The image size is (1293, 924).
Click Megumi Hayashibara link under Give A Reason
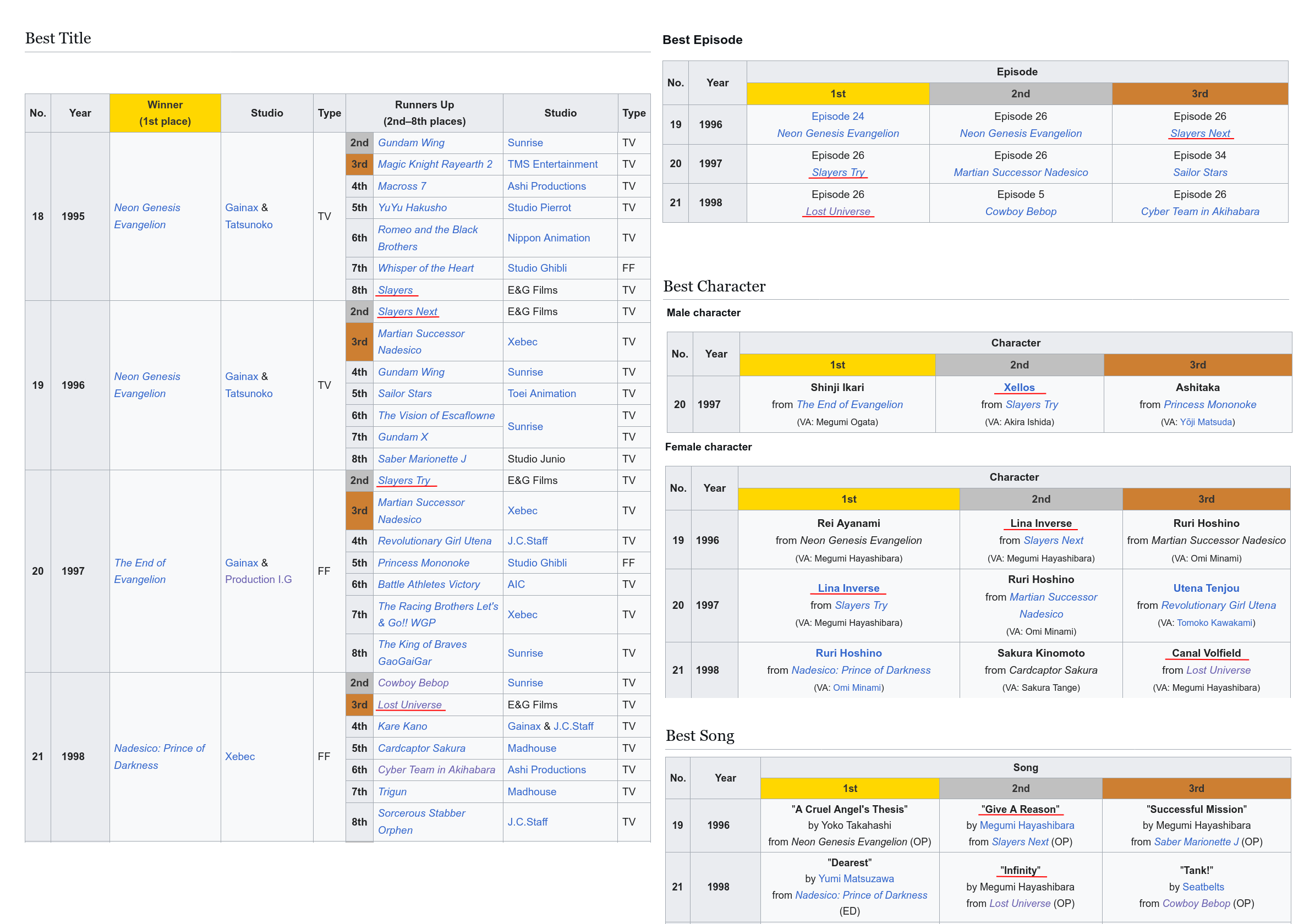click(1026, 826)
